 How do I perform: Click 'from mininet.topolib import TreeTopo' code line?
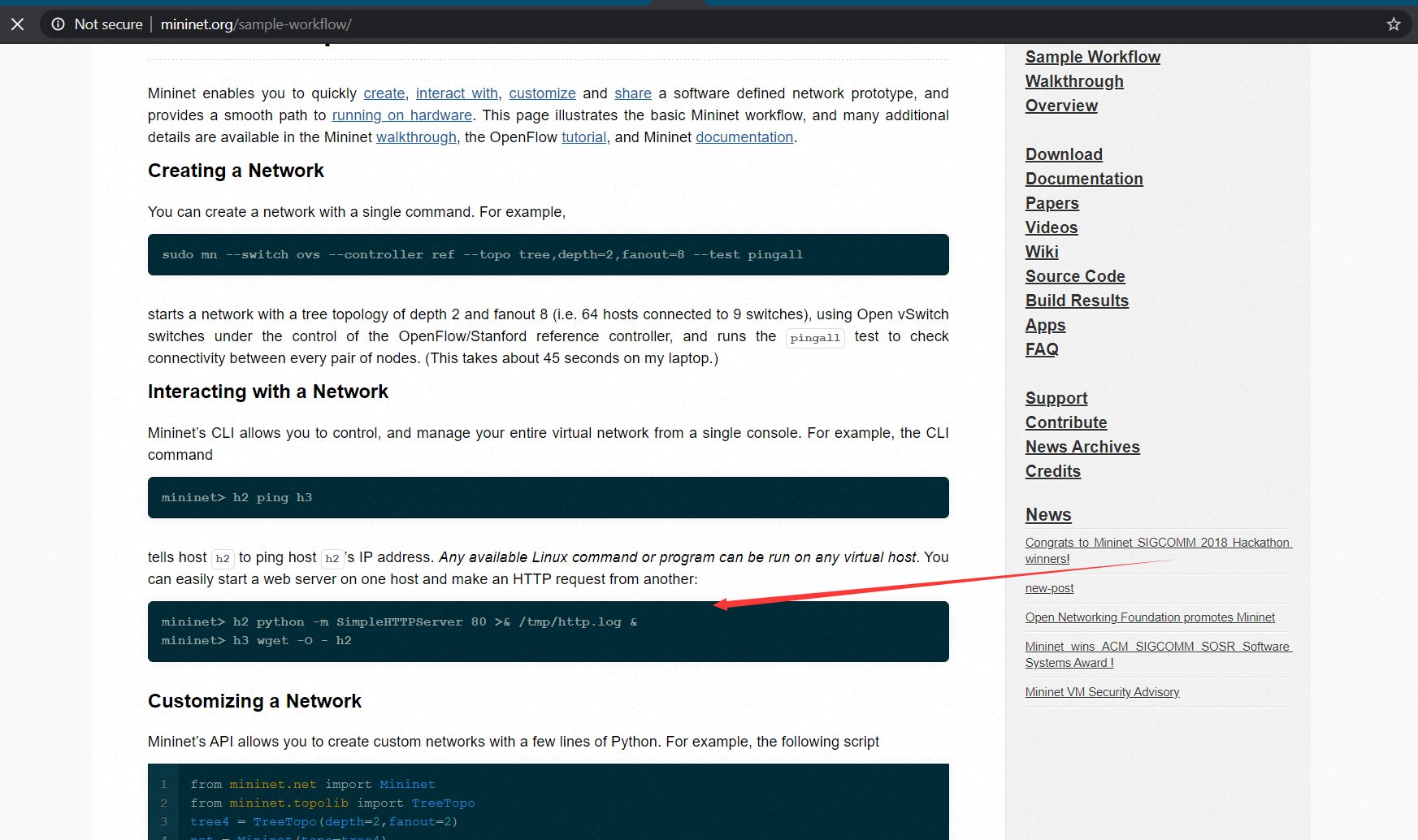(332, 803)
